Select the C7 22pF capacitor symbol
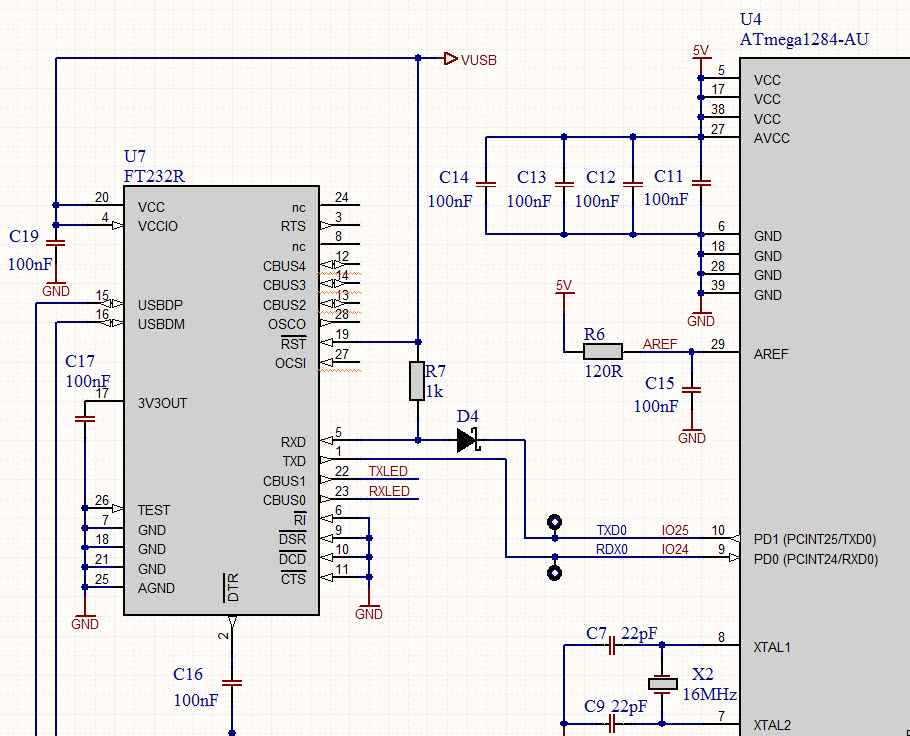Screen dimensions: 910x736 612,645
